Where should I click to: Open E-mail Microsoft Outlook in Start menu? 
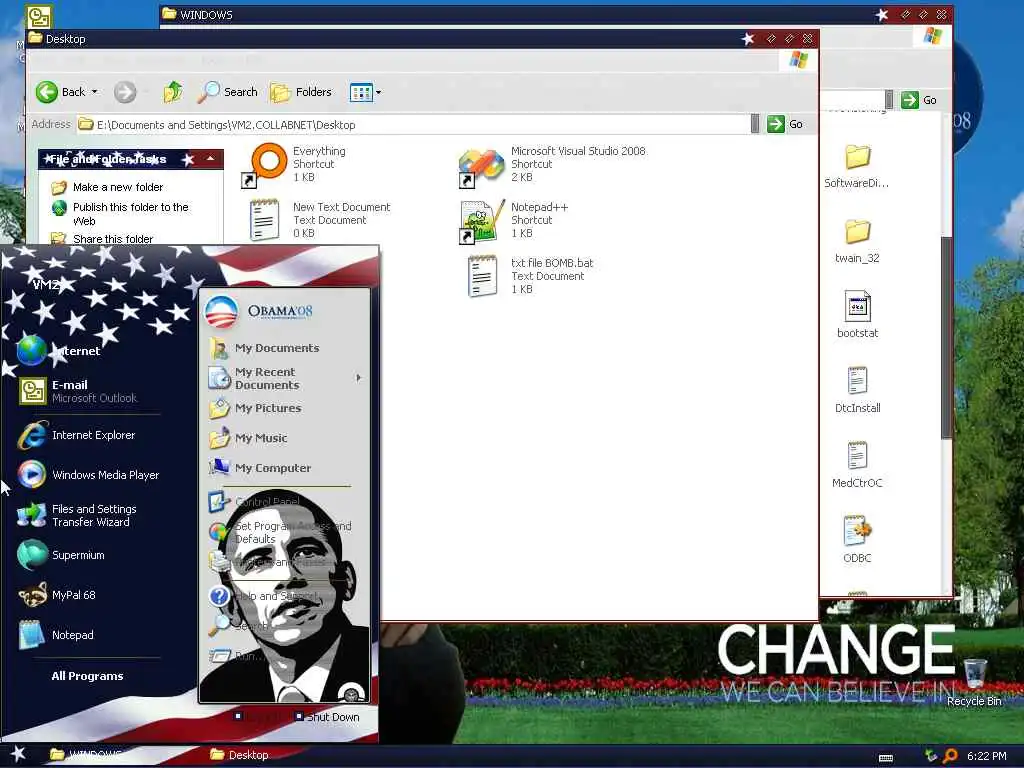tap(77, 391)
